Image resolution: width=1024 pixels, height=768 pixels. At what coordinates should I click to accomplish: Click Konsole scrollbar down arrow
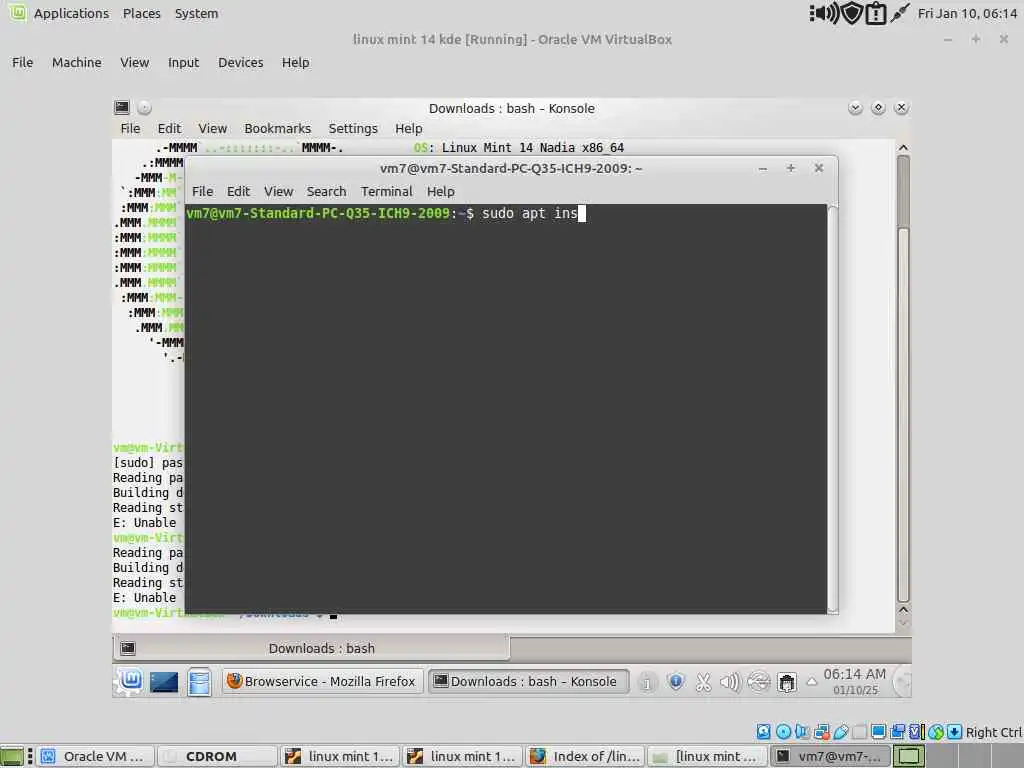(903, 622)
